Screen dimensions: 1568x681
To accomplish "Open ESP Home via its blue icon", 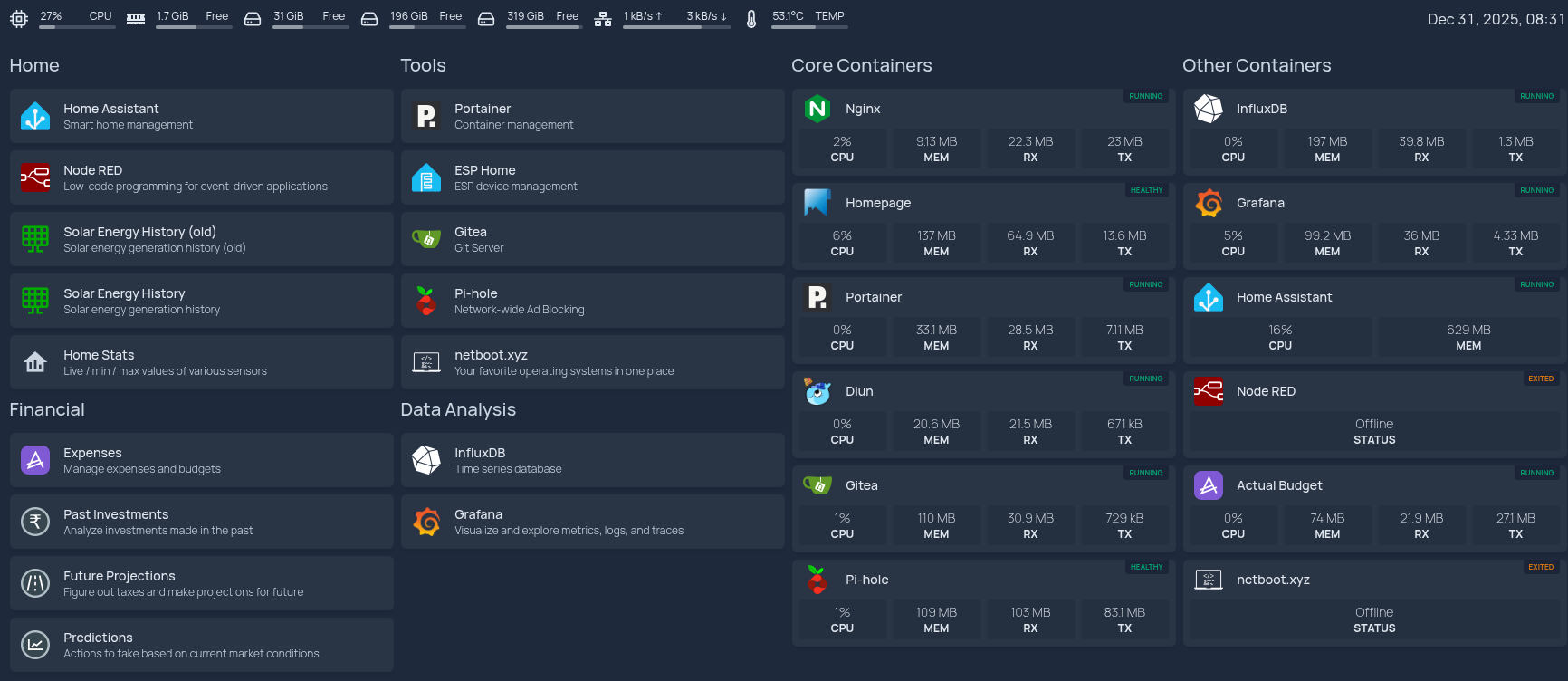I will pyautogui.click(x=426, y=177).
